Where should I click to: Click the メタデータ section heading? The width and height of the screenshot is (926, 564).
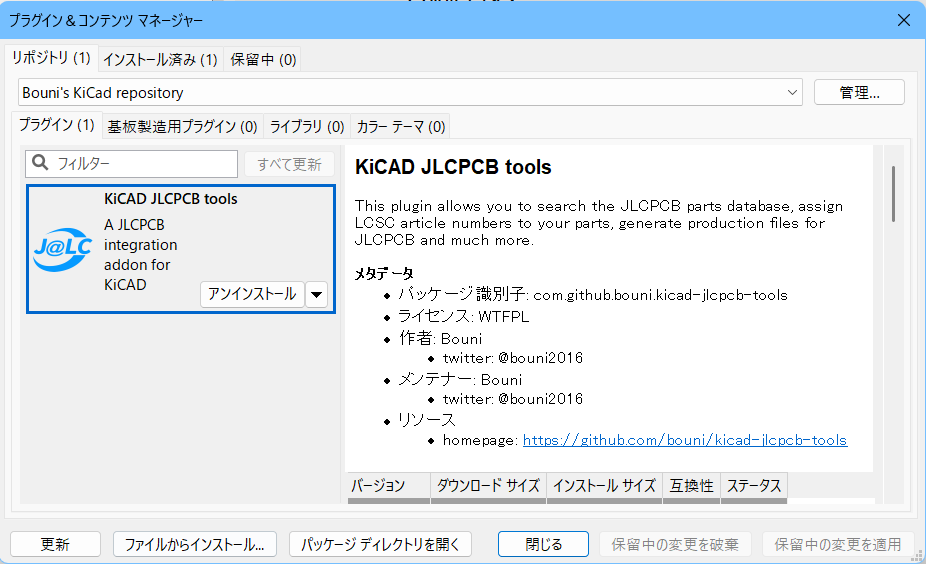[x=384, y=273]
